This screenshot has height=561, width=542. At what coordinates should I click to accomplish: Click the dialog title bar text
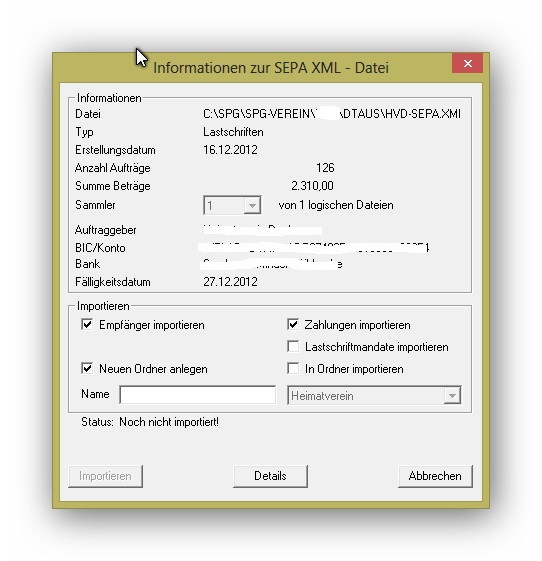(x=271, y=68)
